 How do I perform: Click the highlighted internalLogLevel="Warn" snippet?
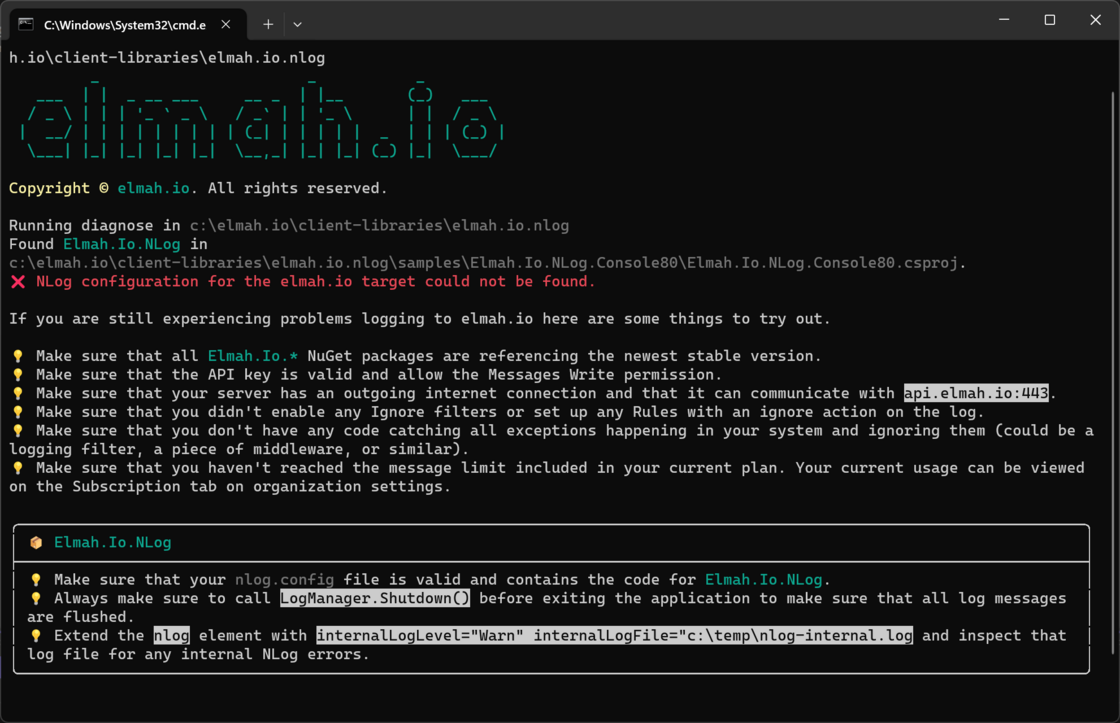tap(614, 635)
